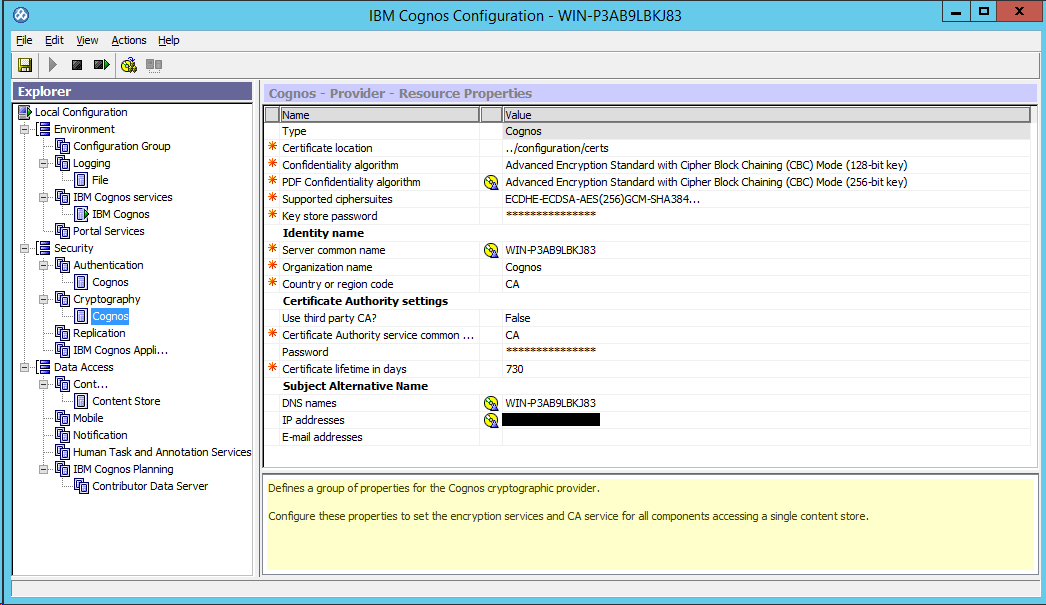Screen dimensions: 1046x605
Task: Click the Start service play icon
Action: [x=53, y=65]
